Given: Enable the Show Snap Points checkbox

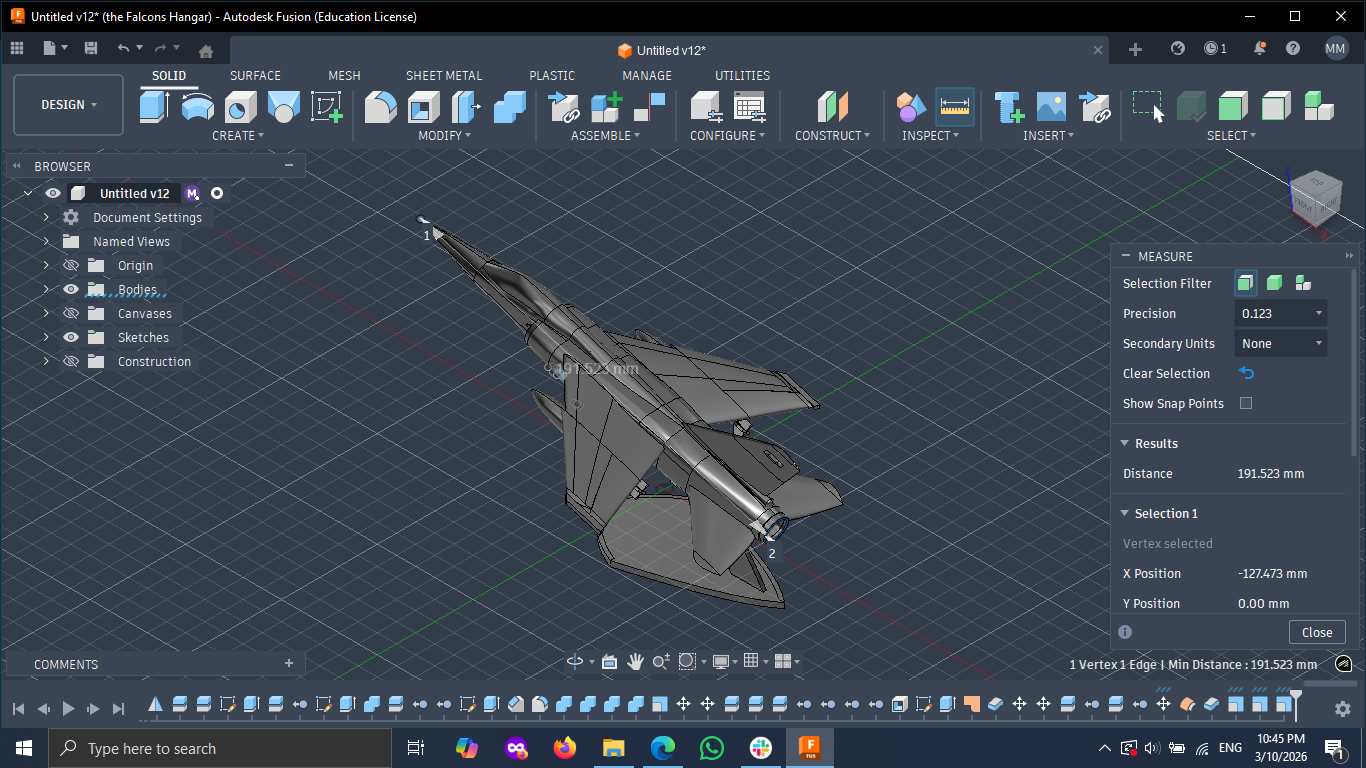Looking at the screenshot, I should pyautogui.click(x=1246, y=403).
